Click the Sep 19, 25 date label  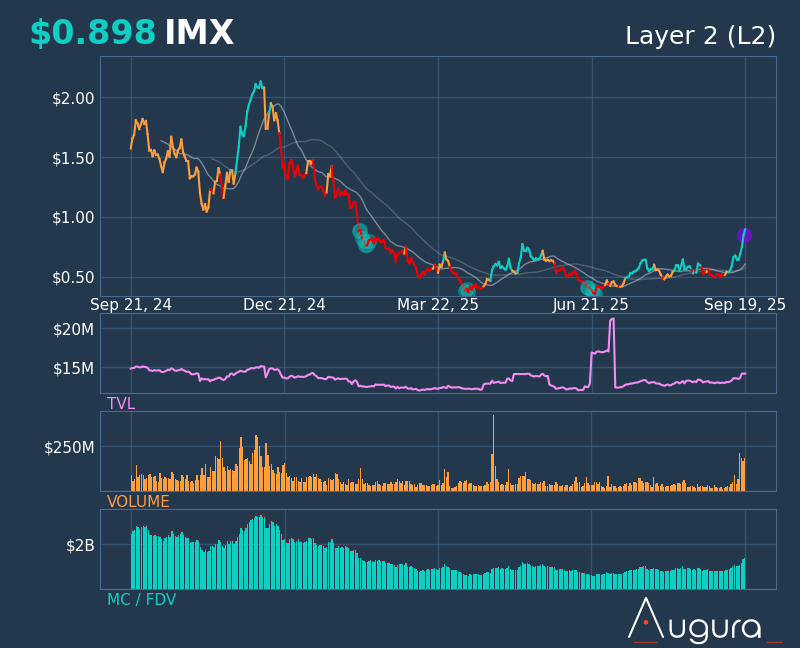[745, 305]
